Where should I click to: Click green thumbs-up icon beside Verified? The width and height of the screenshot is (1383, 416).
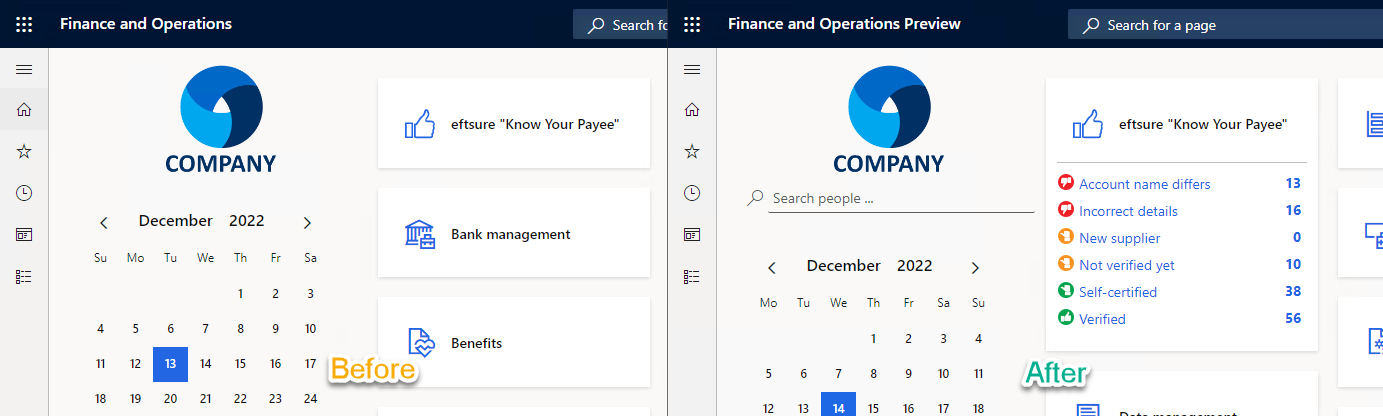point(1066,318)
